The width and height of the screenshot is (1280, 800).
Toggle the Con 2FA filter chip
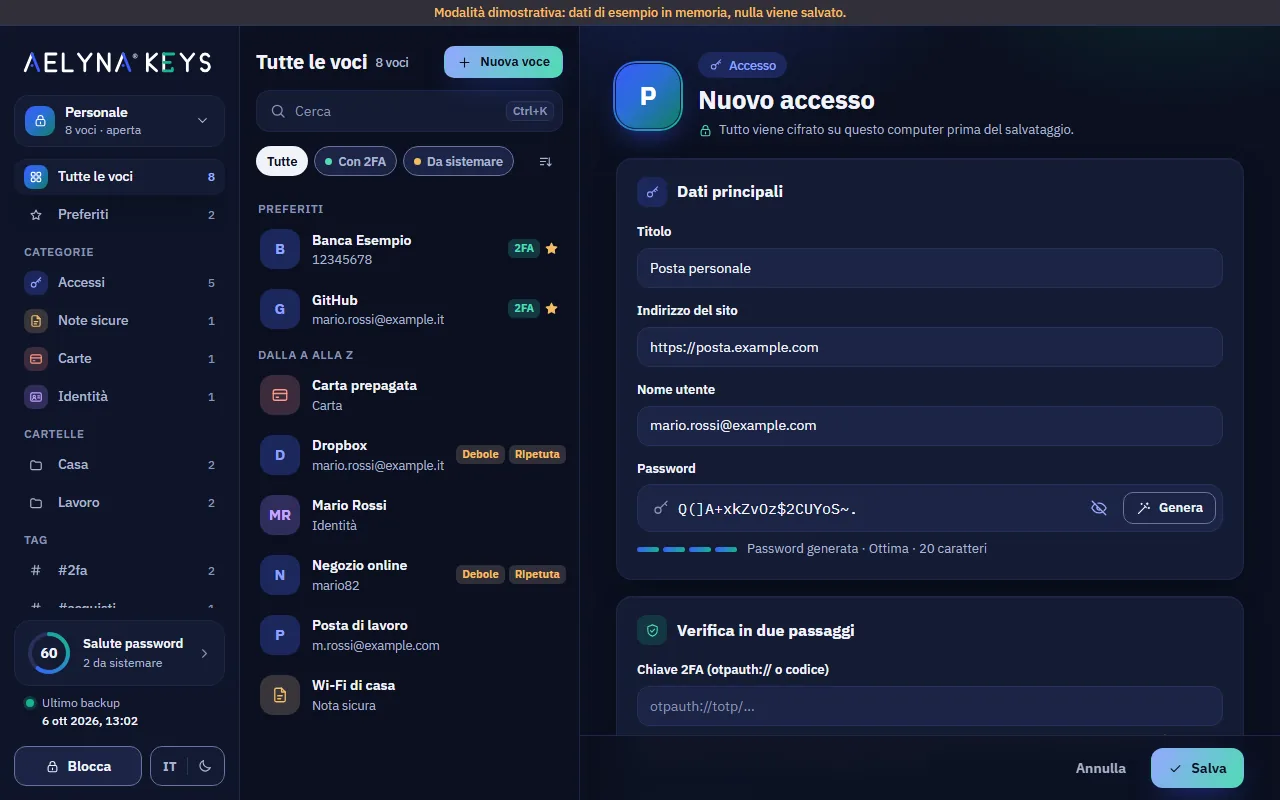pyautogui.click(x=356, y=161)
